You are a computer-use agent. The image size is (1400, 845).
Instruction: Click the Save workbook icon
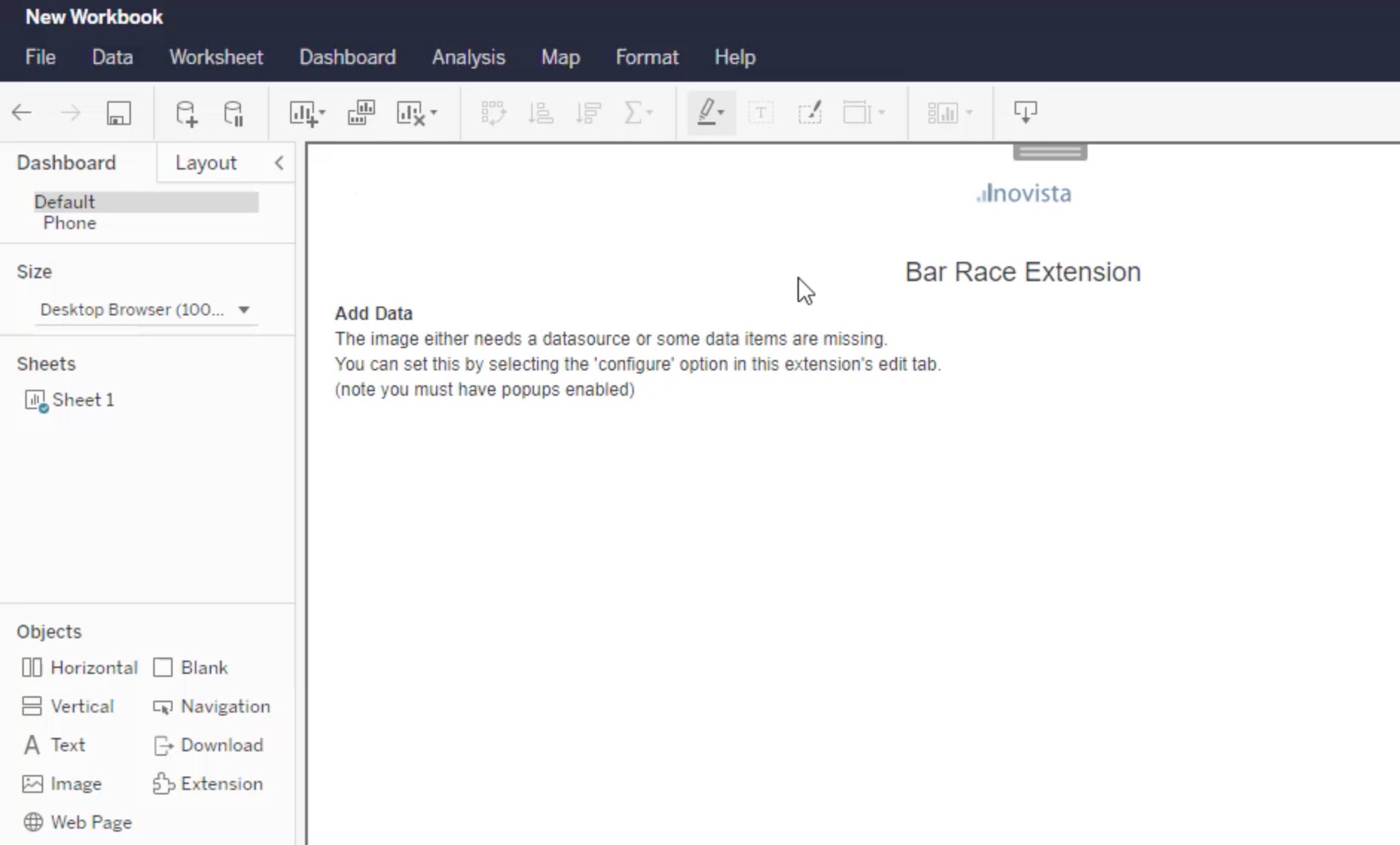(118, 113)
